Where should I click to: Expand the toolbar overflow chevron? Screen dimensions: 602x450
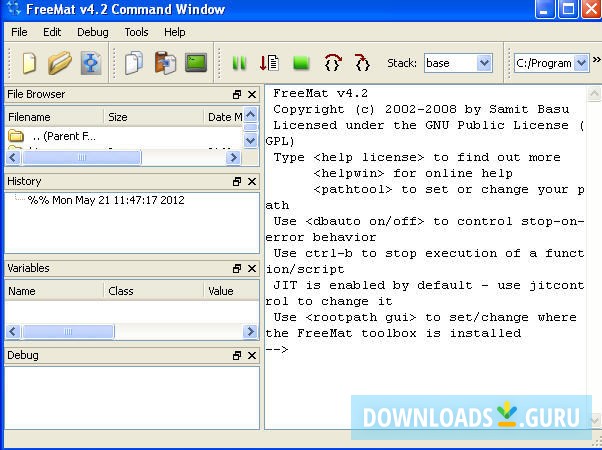point(597,59)
